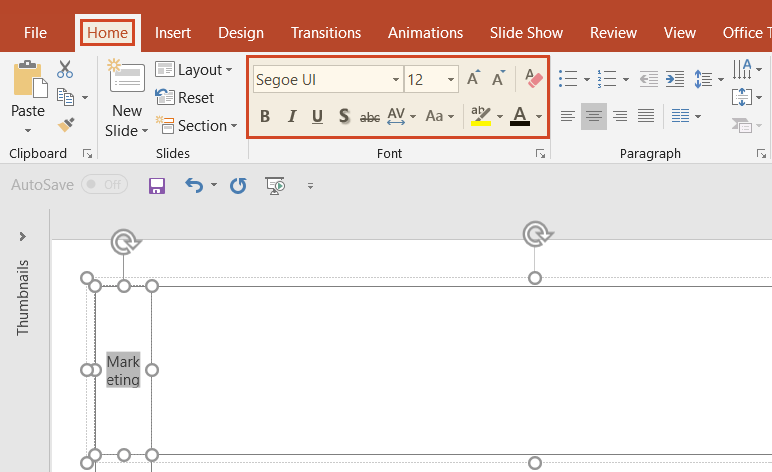Click the Strikethrough icon
This screenshot has height=472, width=772.
coord(370,116)
